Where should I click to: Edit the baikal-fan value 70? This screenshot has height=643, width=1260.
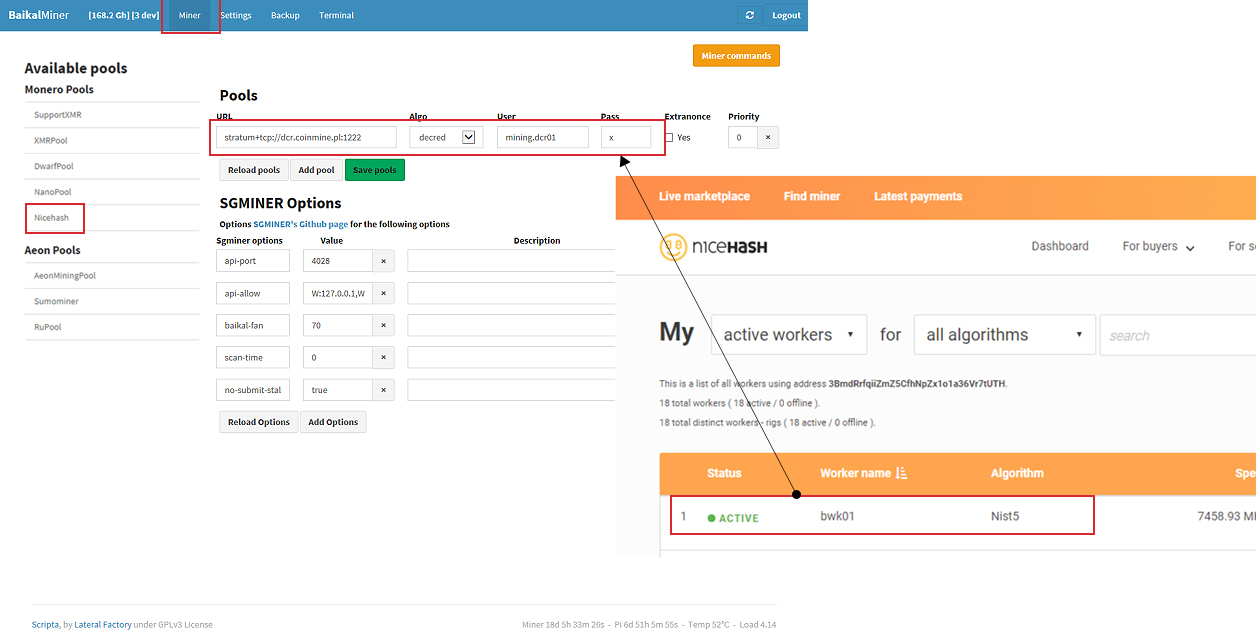(339, 325)
